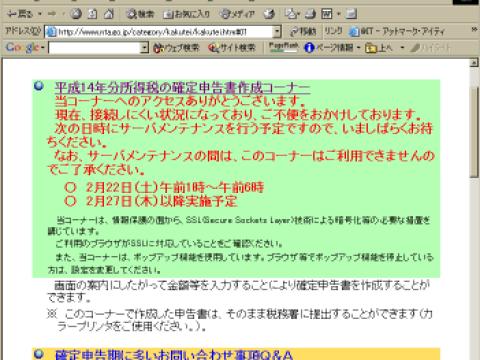Go to the Home page icon
This screenshot has height=360, width=480.
(108, 14)
